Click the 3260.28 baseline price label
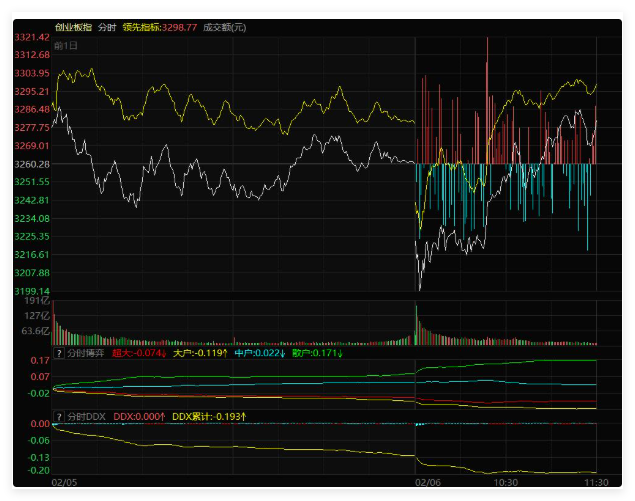The width and height of the screenshot is (635, 501). (33, 164)
